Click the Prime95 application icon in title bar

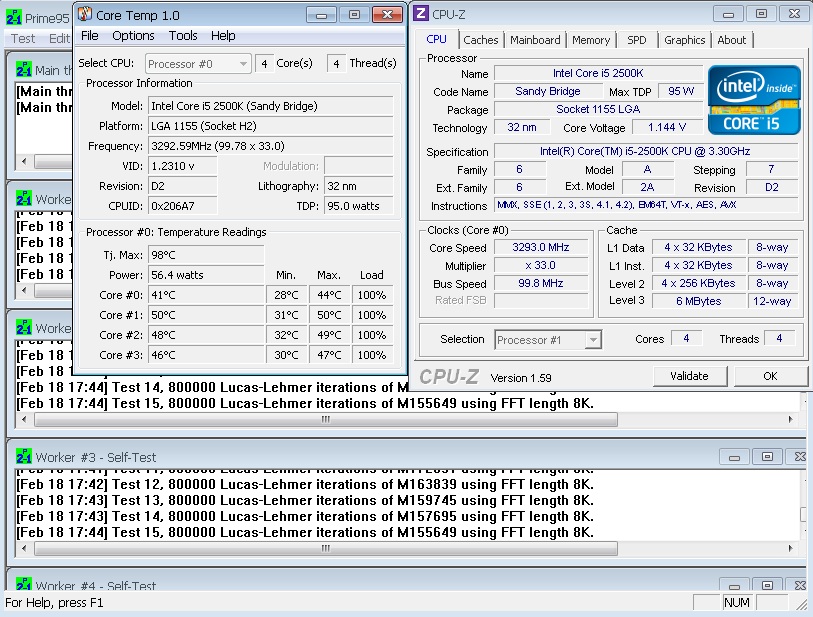[14, 18]
